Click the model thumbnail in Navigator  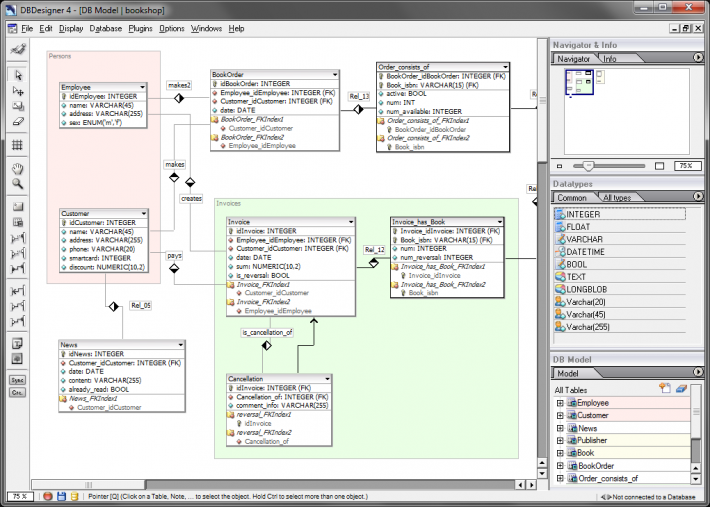coord(580,82)
